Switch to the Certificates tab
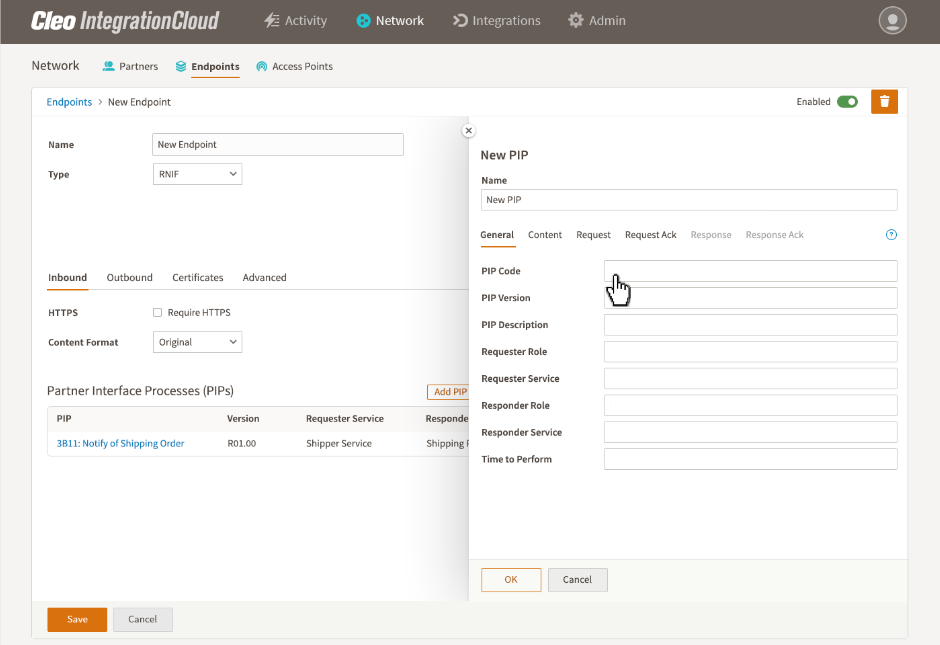 pyautogui.click(x=198, y=278)
